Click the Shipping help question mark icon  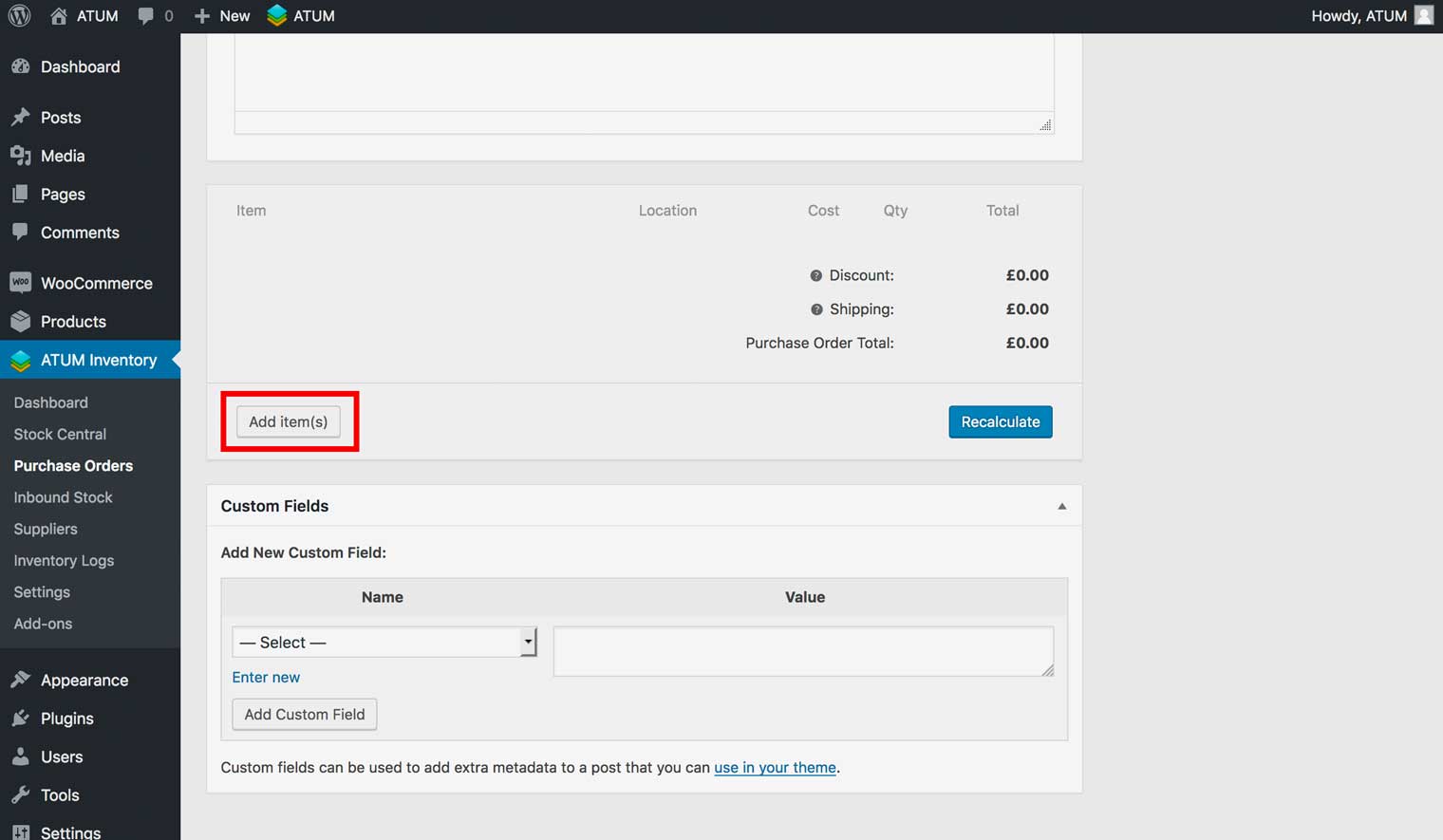coord(815,309)
